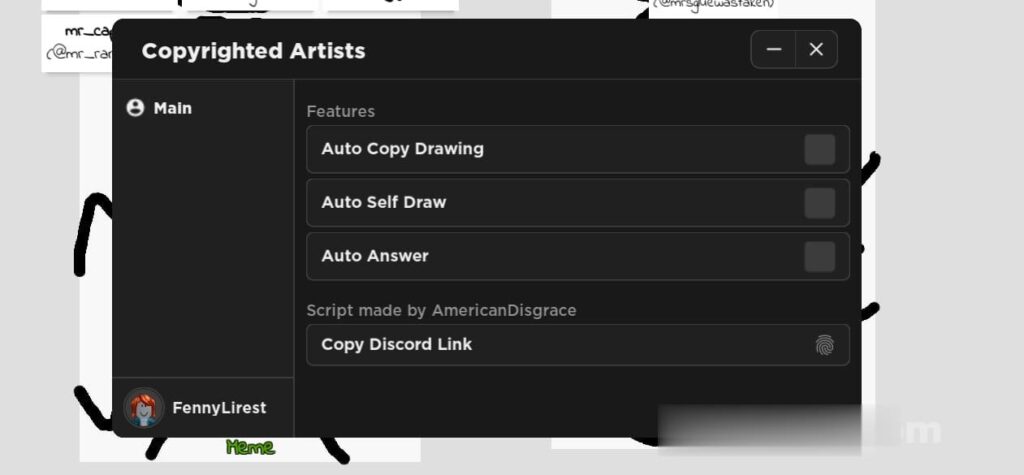Enable the Auto Copy Drawing checkbox
1024x475 pixels.
tap(819, 150)
